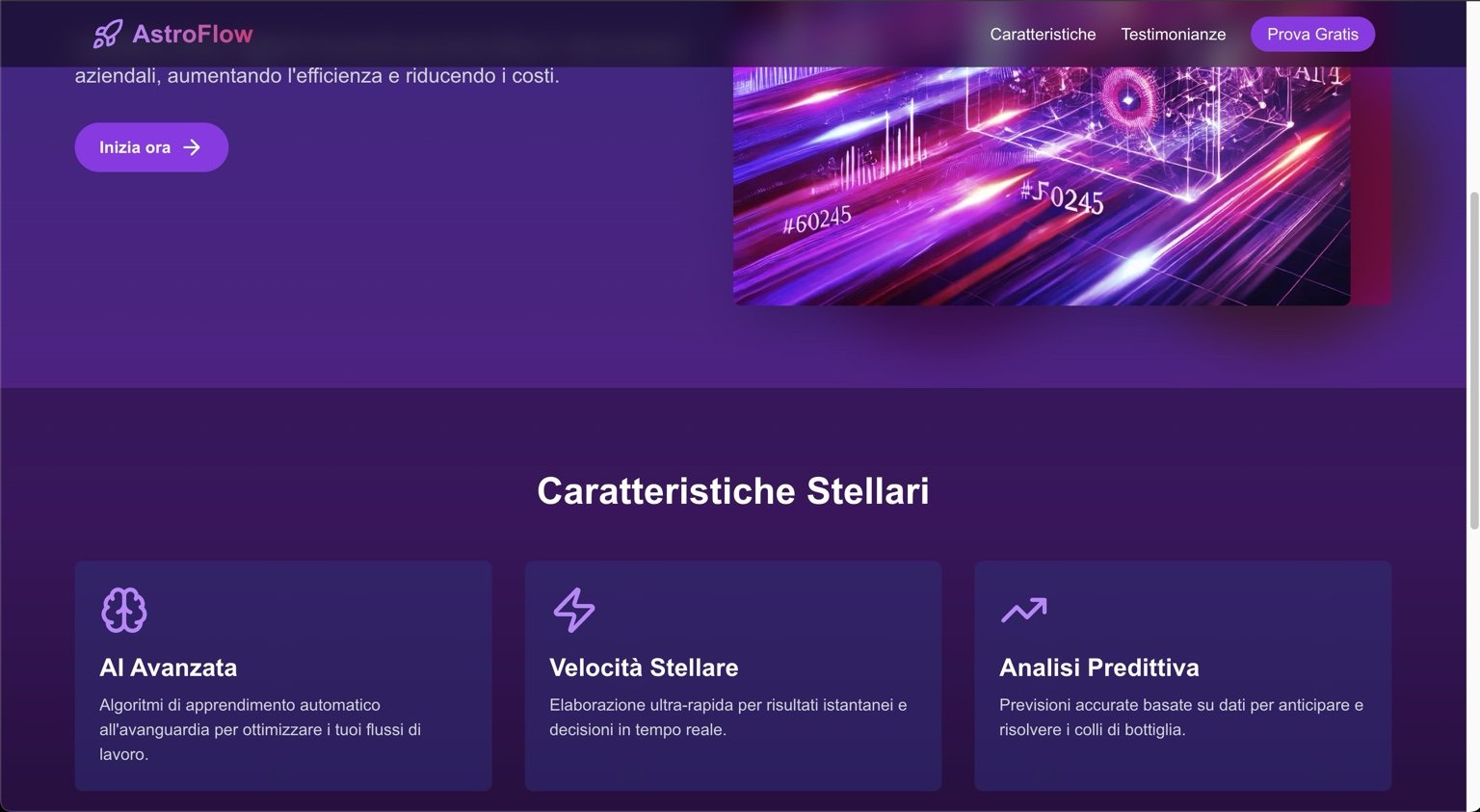Screen dimensions: 1480x812
Task: Click the right arrow icon beside Inizia ora
Action: pos(192,147)
